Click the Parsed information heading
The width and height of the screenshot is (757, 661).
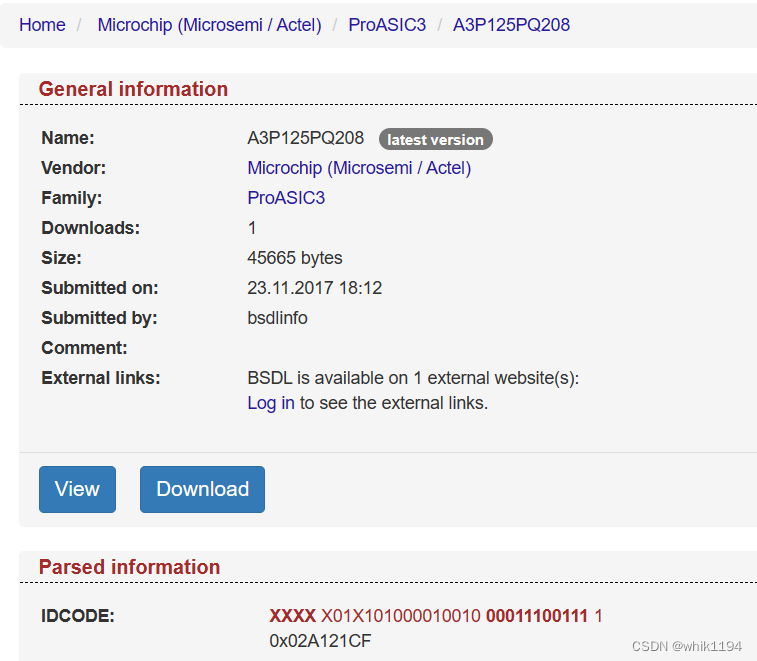click(129, 567)
